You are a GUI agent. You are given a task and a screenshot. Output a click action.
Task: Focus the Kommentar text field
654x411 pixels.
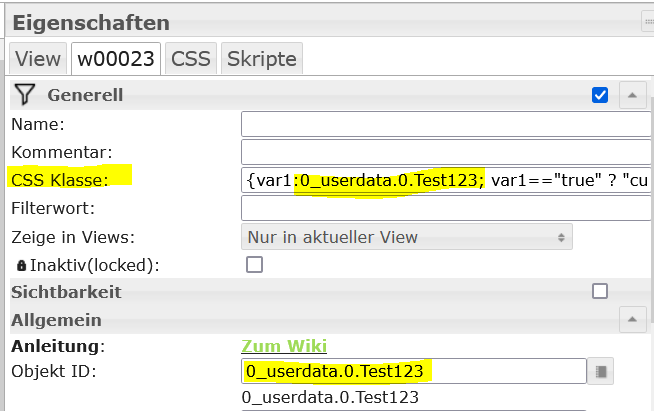(446, 152)
